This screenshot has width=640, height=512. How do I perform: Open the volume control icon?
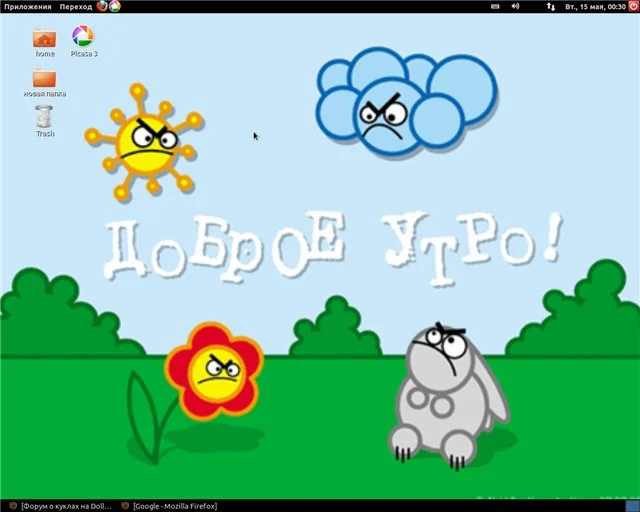[x=516, y=7]
